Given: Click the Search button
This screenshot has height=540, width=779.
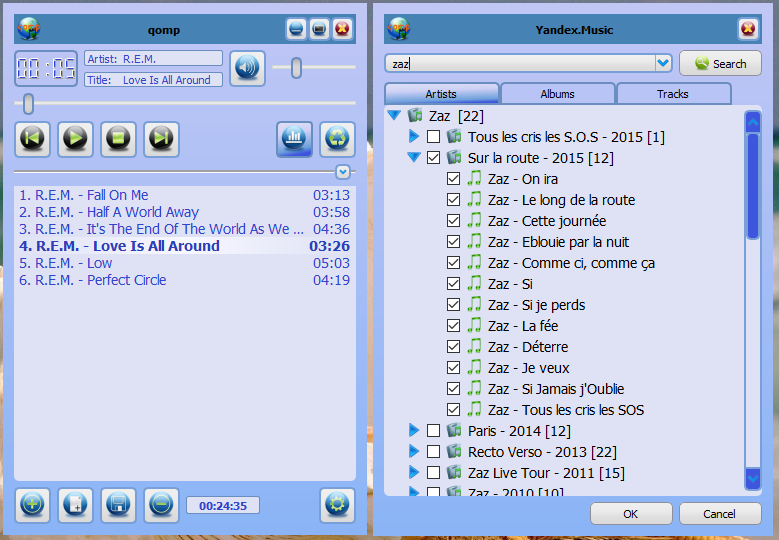Looking at the screenshot, I should [x=720, y=64].
